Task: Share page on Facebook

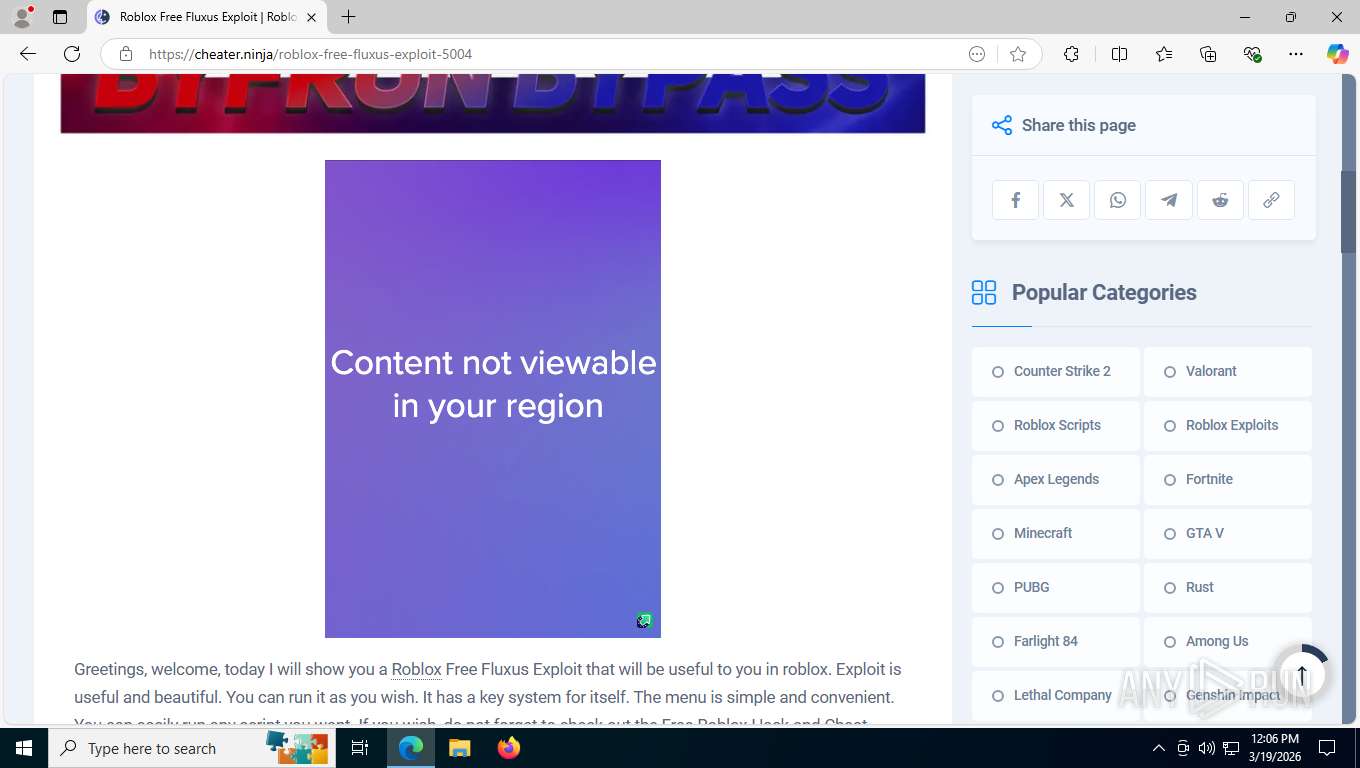Action: [1015, 200]
